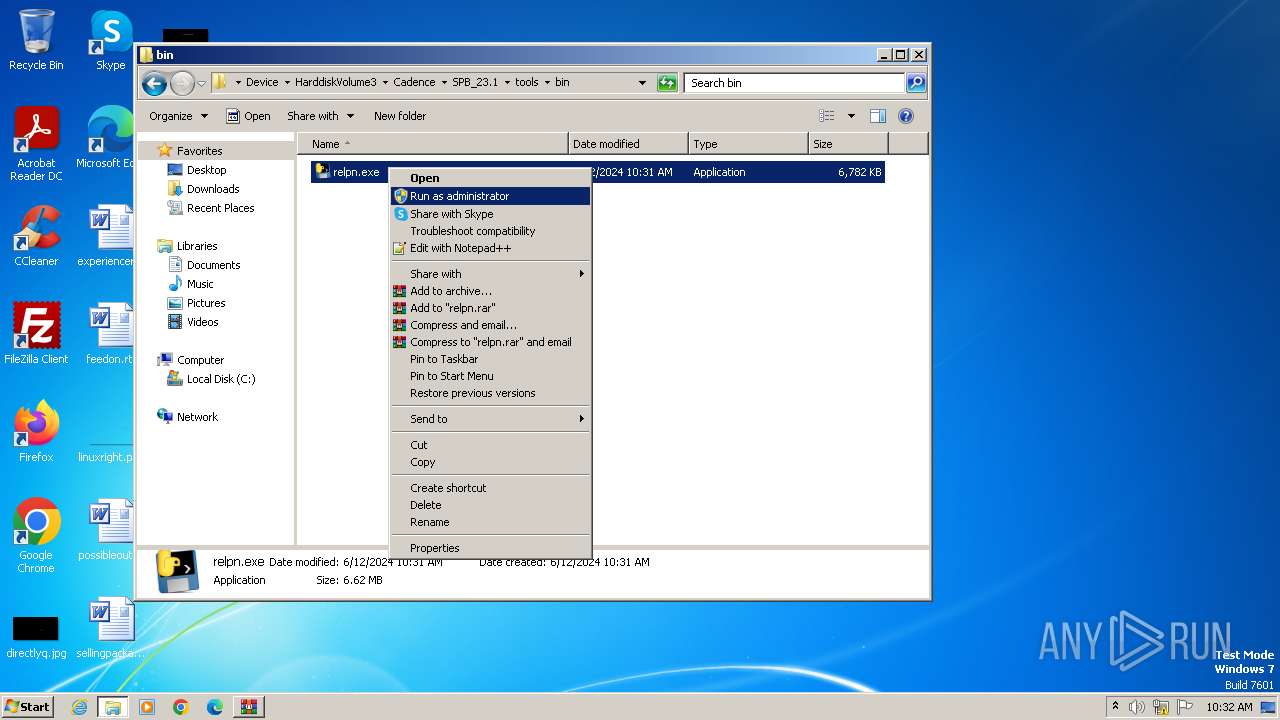Click the Start button
The image size is (1280, 720).
pyautogui.click(x=27, y=707)
